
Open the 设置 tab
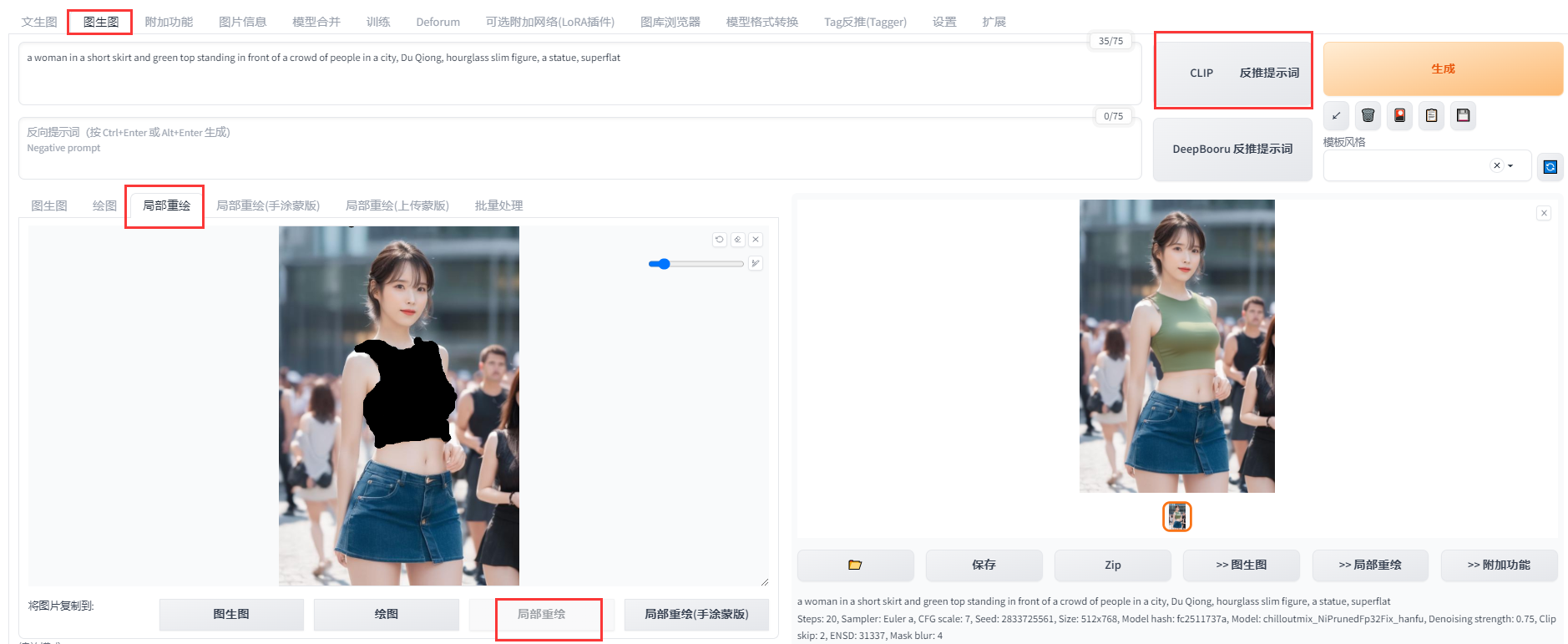[x=944, y=22]
